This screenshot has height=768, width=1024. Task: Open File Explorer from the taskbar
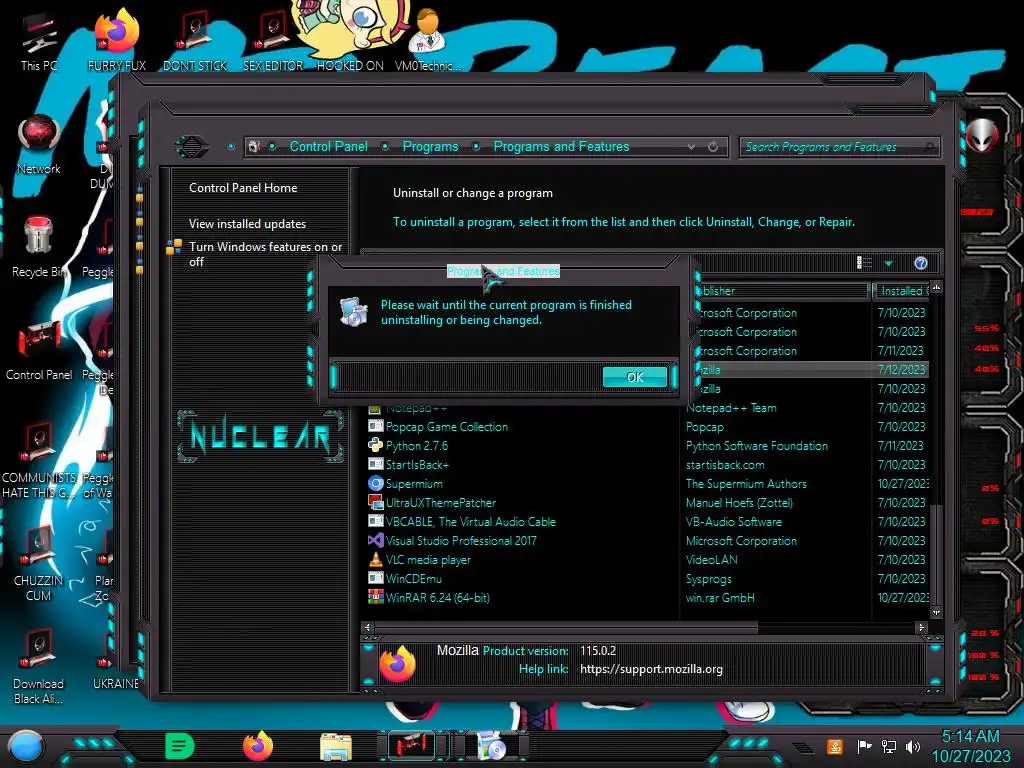coord(336,747)
